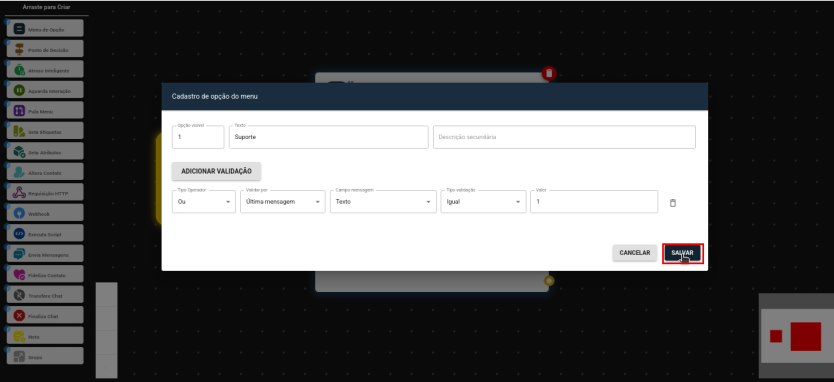Click the ADICIONAR VALIDAÇÃO button
834x382 pixels.
click(216, 171)
